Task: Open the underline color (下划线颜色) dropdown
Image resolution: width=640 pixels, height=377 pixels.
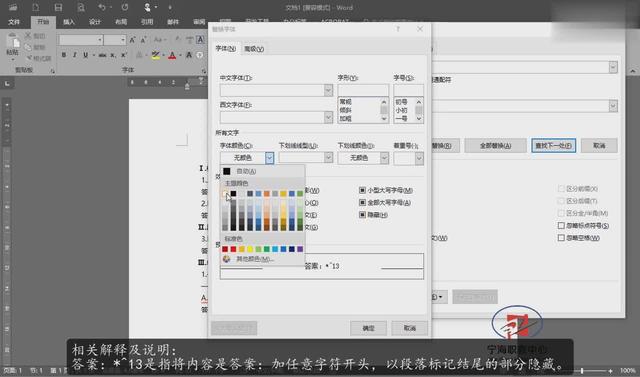Action: click(x=384, y=158)
